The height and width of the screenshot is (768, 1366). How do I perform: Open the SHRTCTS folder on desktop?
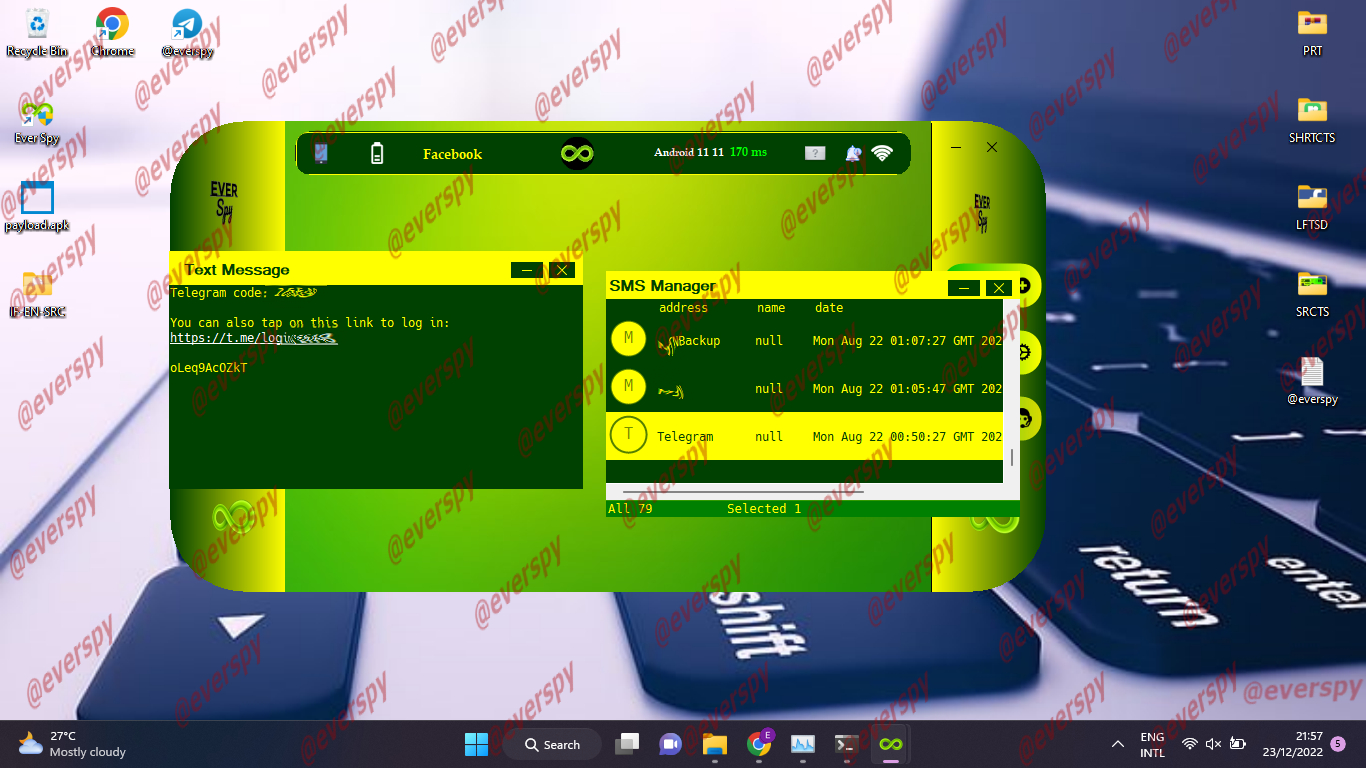tap(1312, 118)
